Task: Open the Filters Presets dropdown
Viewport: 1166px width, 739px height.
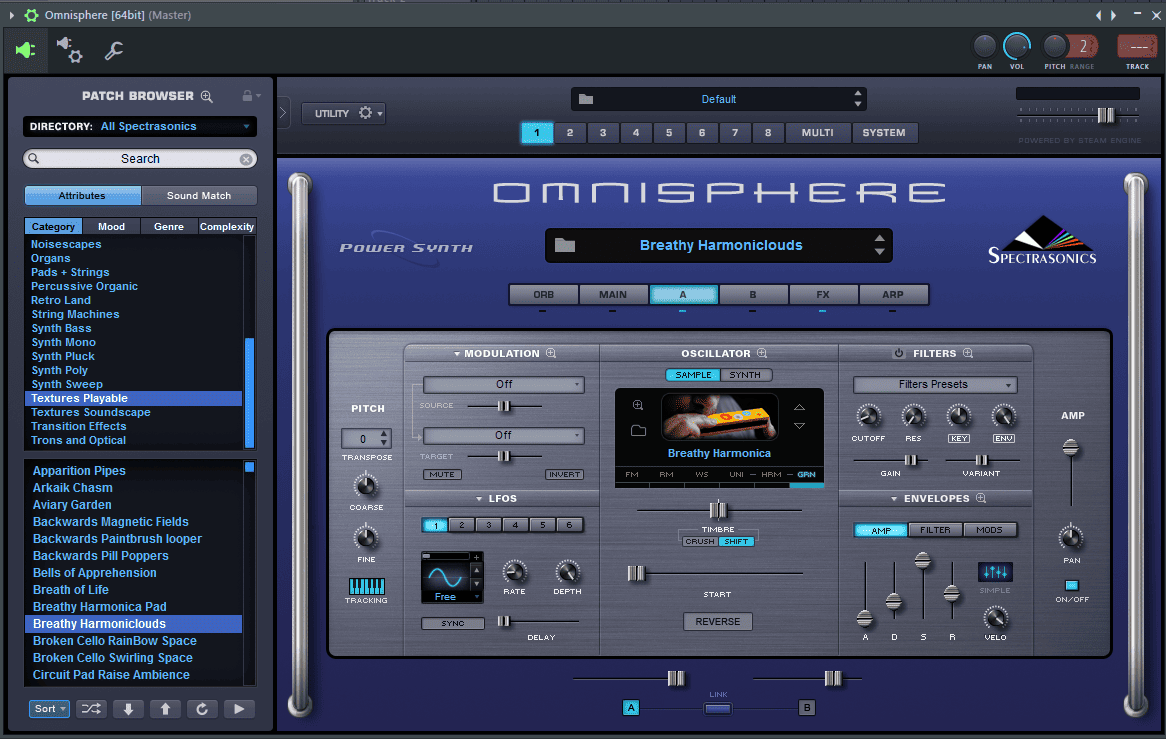Action: 935,384
